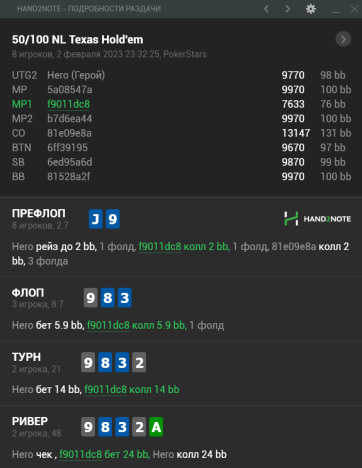362x468 pixels.
Task: Open player f9011dc8 in the seat list
Action: (x=68, y=104)
